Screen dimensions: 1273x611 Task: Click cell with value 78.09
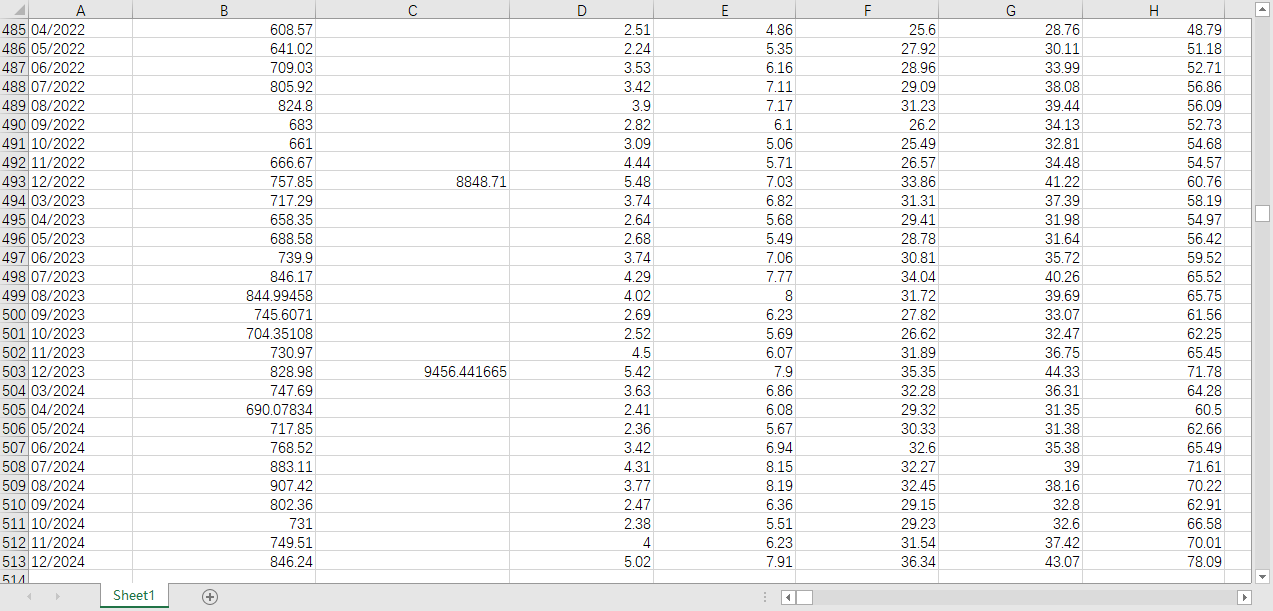[x=1153, y=562]
